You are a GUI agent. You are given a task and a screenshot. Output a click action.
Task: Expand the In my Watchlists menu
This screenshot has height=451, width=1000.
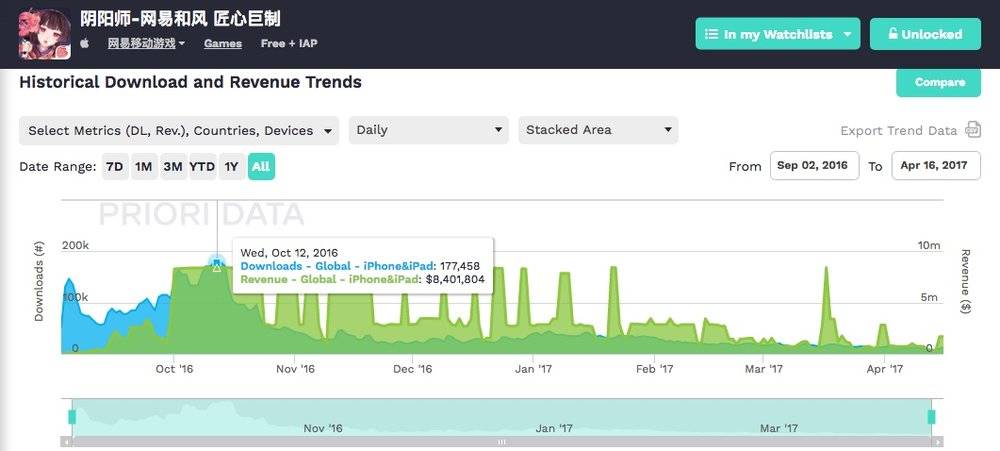777,34
